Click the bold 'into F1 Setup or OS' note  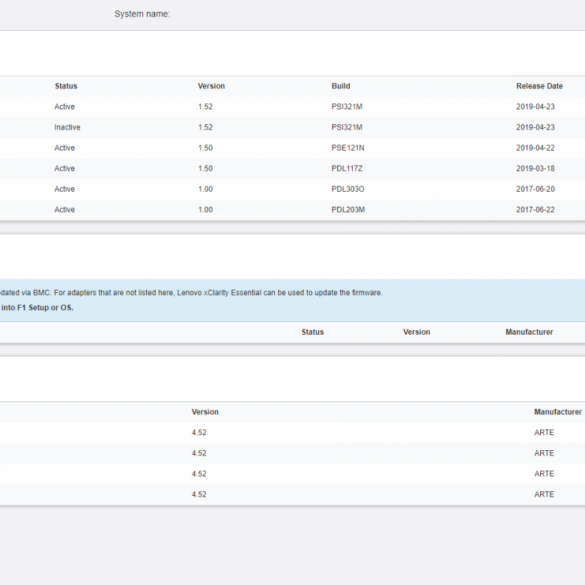[x=37, y=308]
